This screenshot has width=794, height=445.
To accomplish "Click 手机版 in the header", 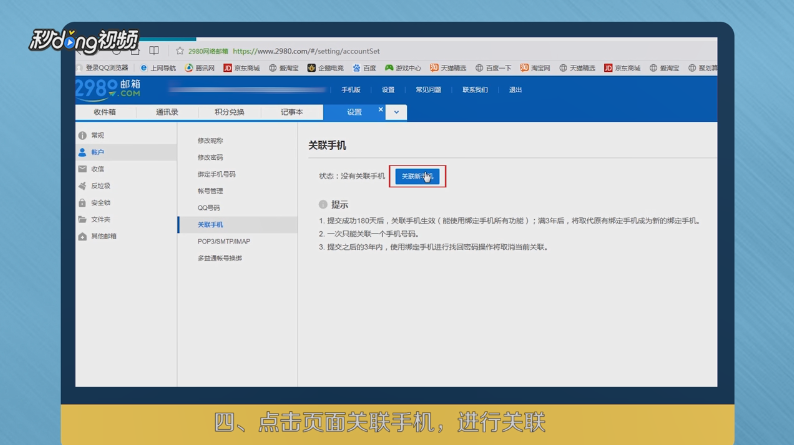I will (x=351, y=90).
